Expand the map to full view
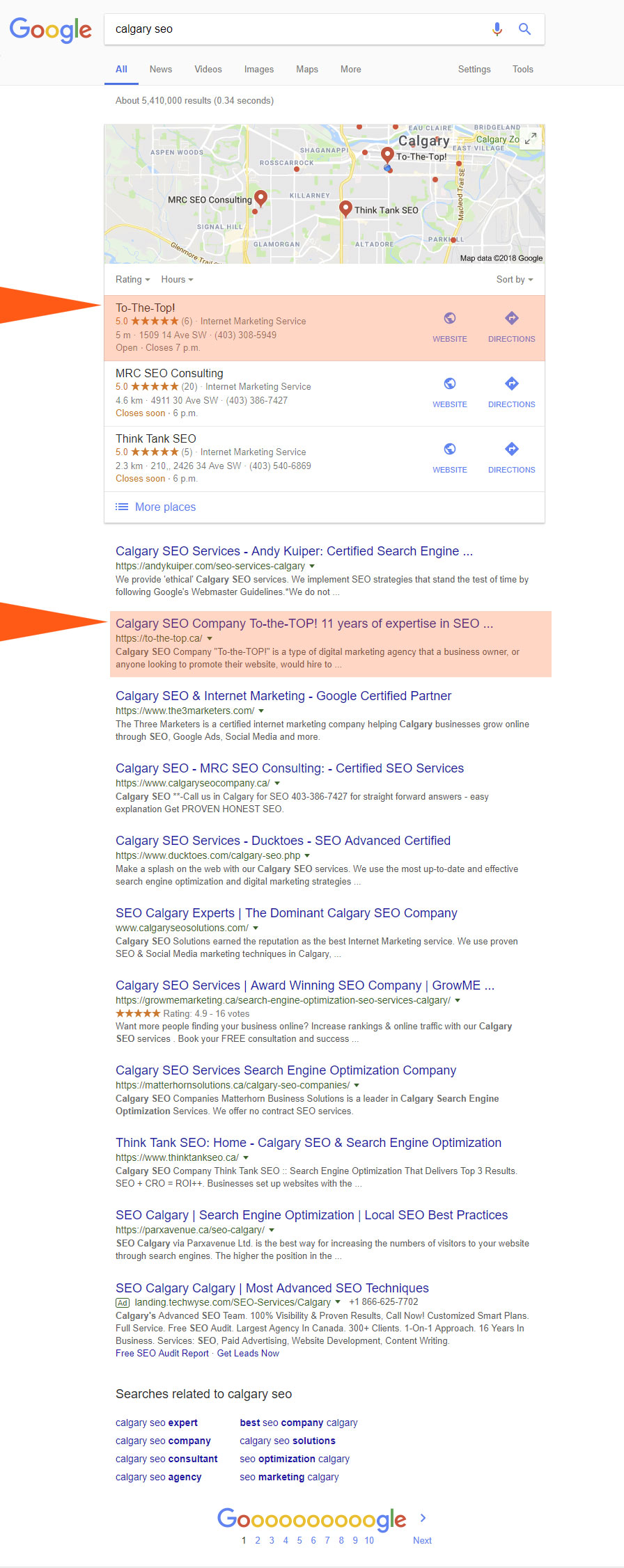The height and width of the screenshot is (1568, 624). pyautogui.click(x=531, y=138)
